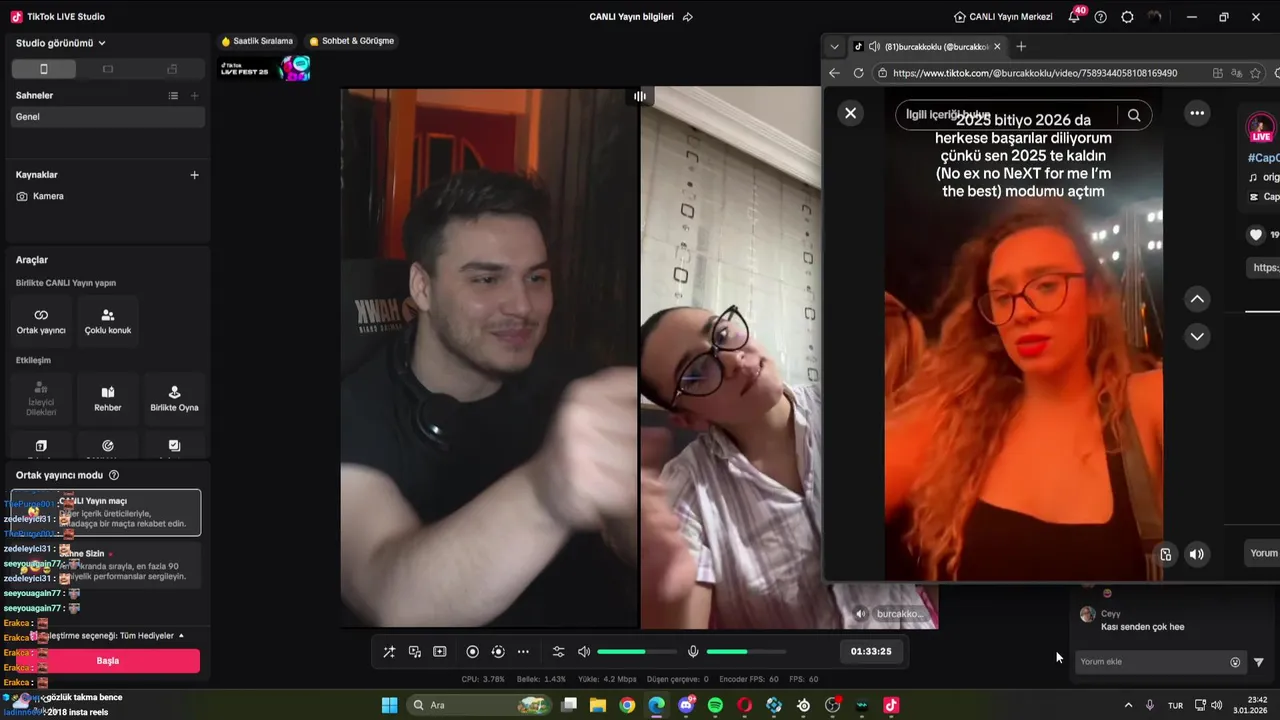Click the audio bars icon atop the preview
Image resolution: width=1280 pixels, height=720 pixels.
640,96
